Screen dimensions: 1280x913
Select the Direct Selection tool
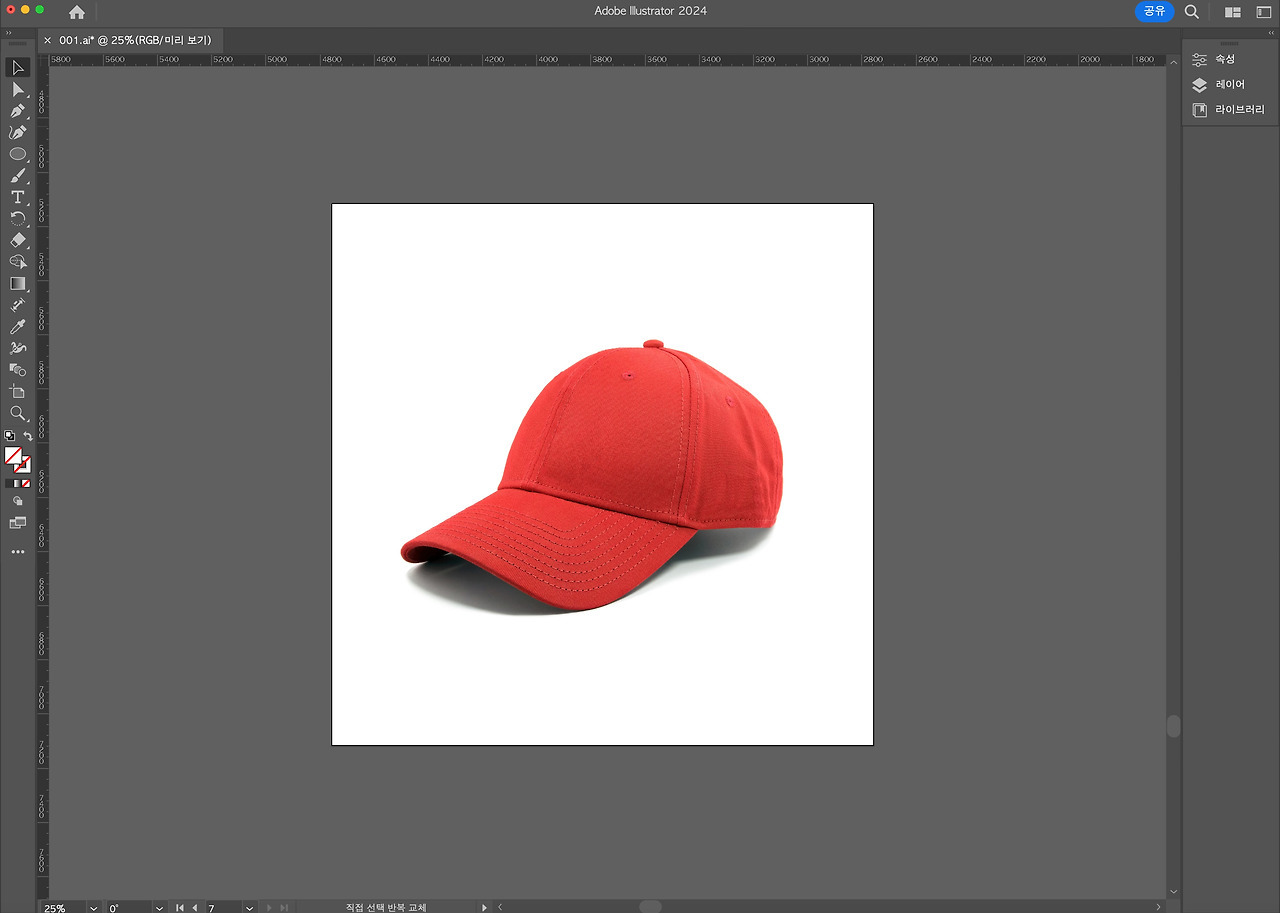pyautogui.click(x=18, y=90)
